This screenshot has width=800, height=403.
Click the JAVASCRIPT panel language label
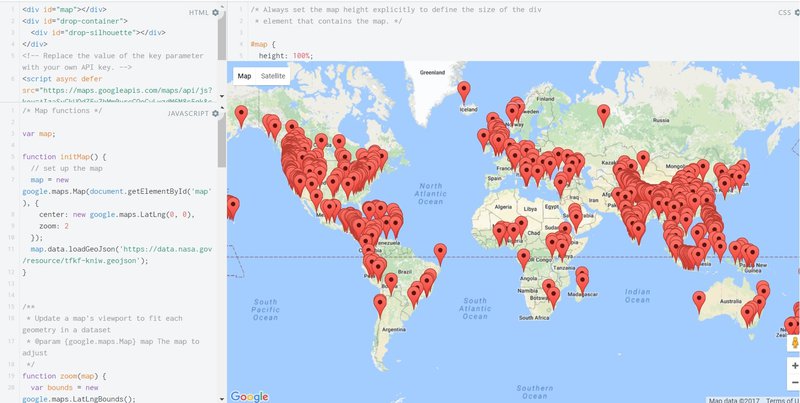(x=188, y=114)
